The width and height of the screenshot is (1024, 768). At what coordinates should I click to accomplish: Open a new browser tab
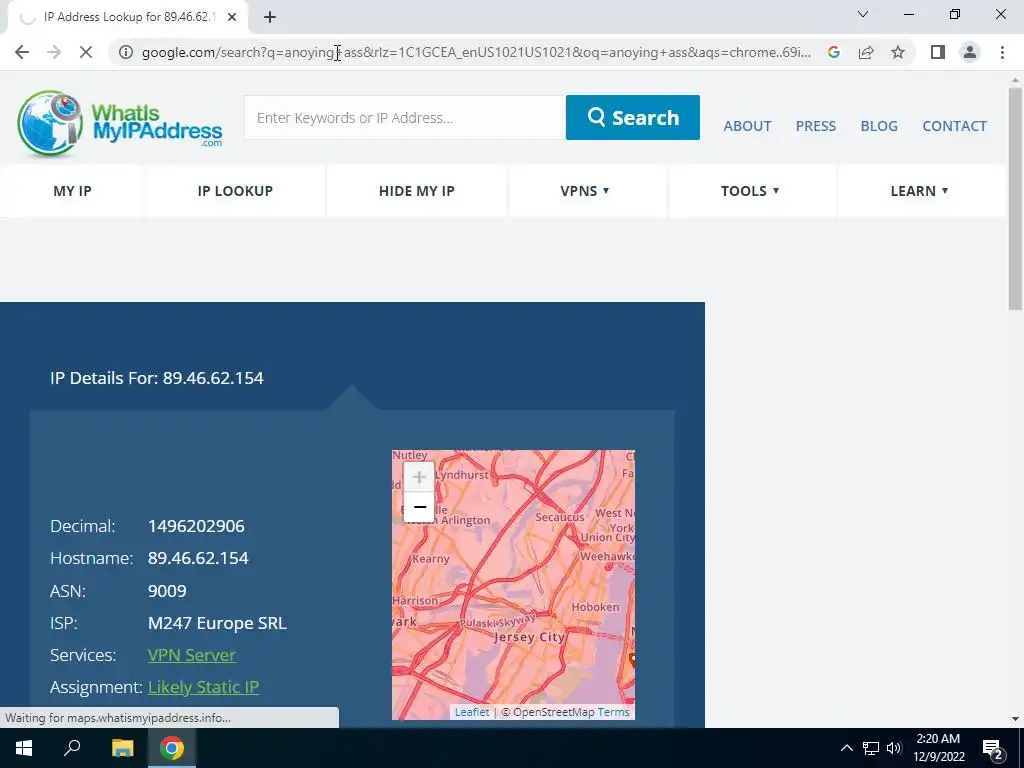click(x=270, y=17)
